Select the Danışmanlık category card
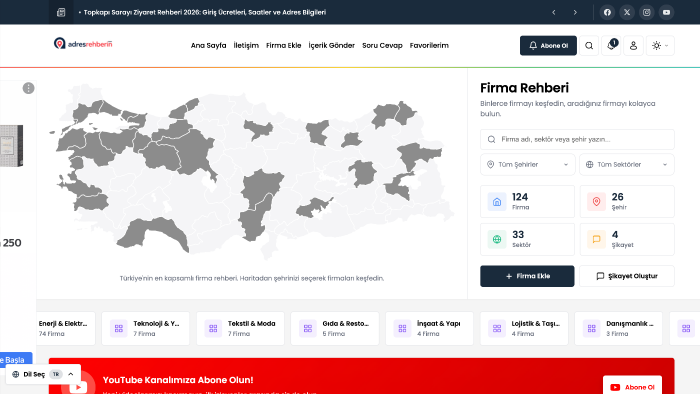Image resolution: width=700 pixels, height=394 pixels. pyautogui.click(x=619, y=328)
